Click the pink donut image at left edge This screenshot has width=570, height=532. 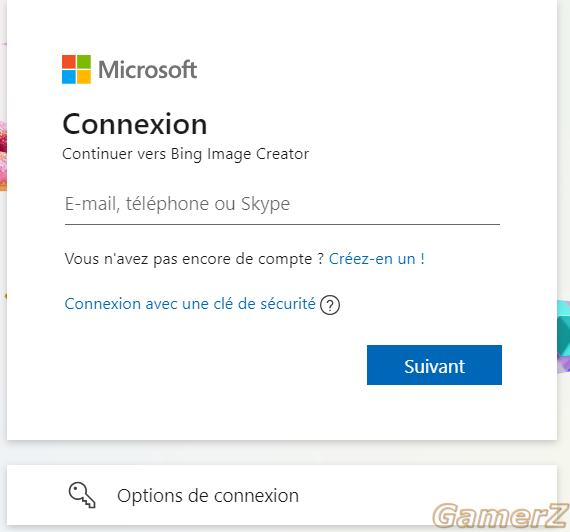click(3, 156)
